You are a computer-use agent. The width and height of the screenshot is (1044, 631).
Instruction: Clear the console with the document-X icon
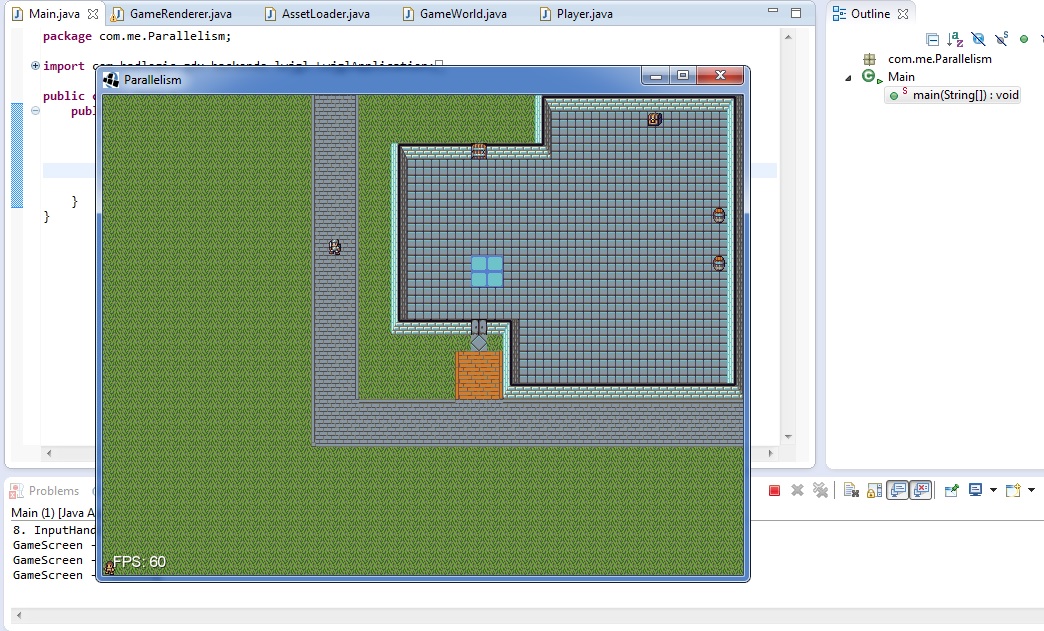pyautogui.click(x=851, y=491)
